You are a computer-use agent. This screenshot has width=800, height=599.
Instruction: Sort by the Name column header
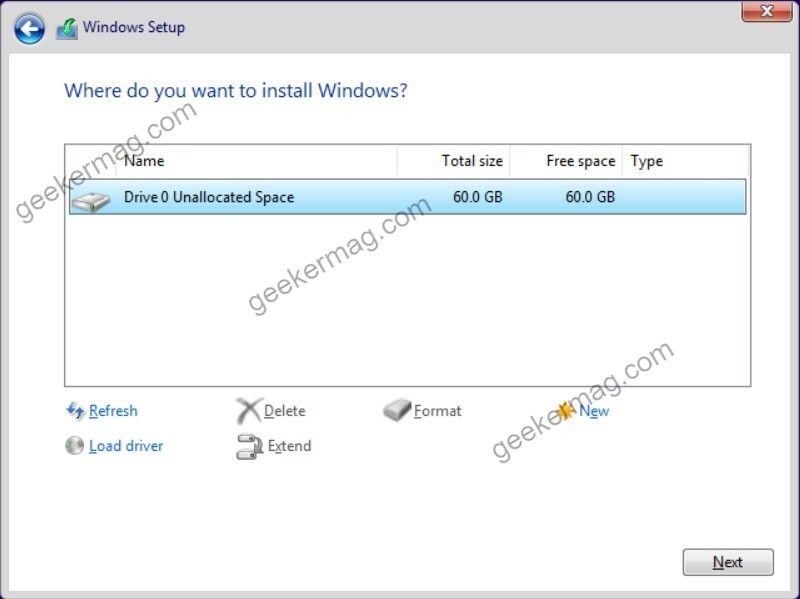click(257, 161)
